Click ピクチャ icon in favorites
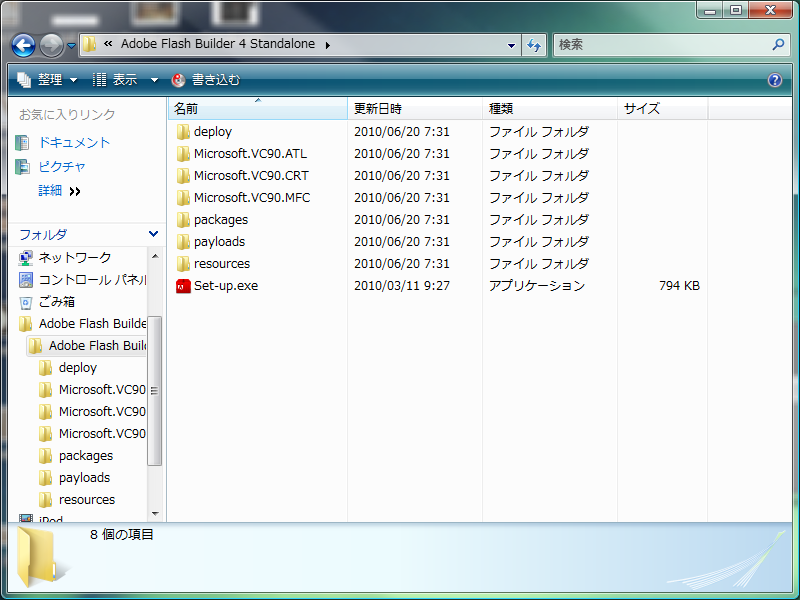The height and width of the screenshot is (600, 800). tap(22, 167)
